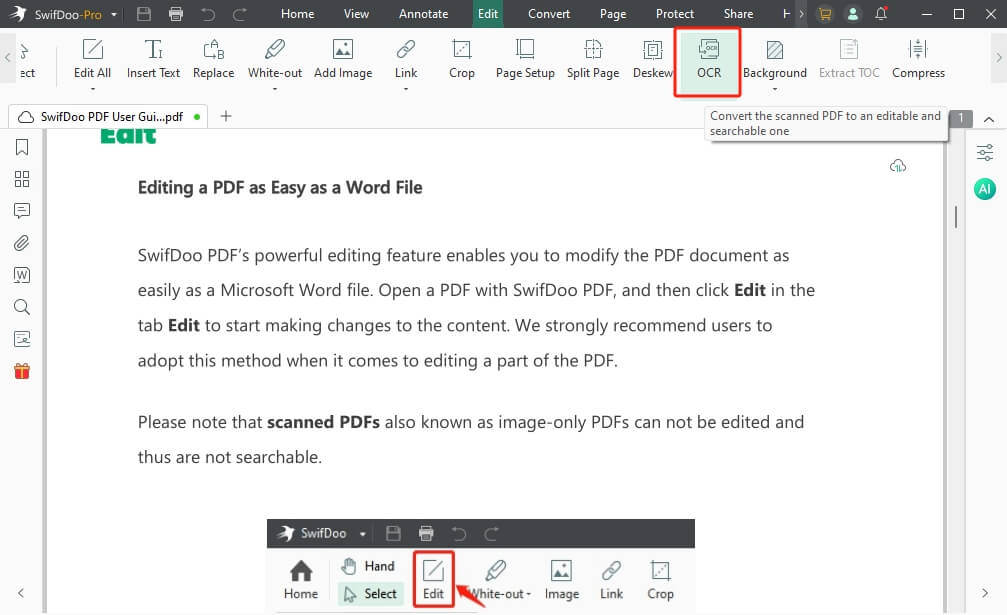The width and height of the screenshot is (1007, 615).
Task: Open the Attachments paperclip panel
Action: pyautogui.click(x=22, y=243)
